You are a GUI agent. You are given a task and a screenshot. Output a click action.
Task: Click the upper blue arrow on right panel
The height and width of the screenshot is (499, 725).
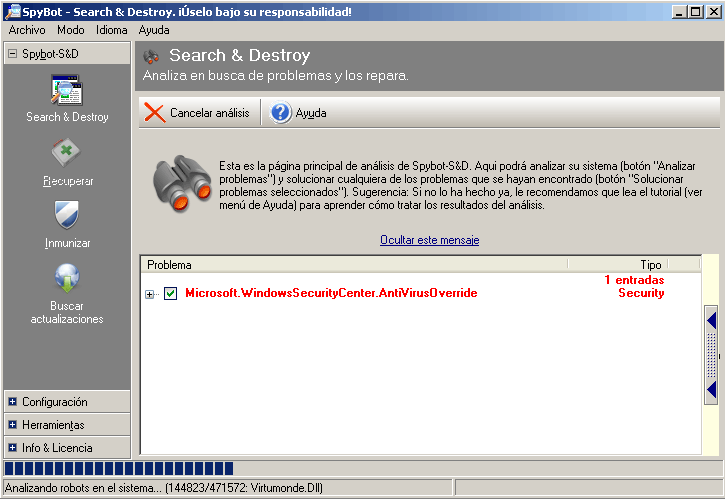[x=711, y=321]
